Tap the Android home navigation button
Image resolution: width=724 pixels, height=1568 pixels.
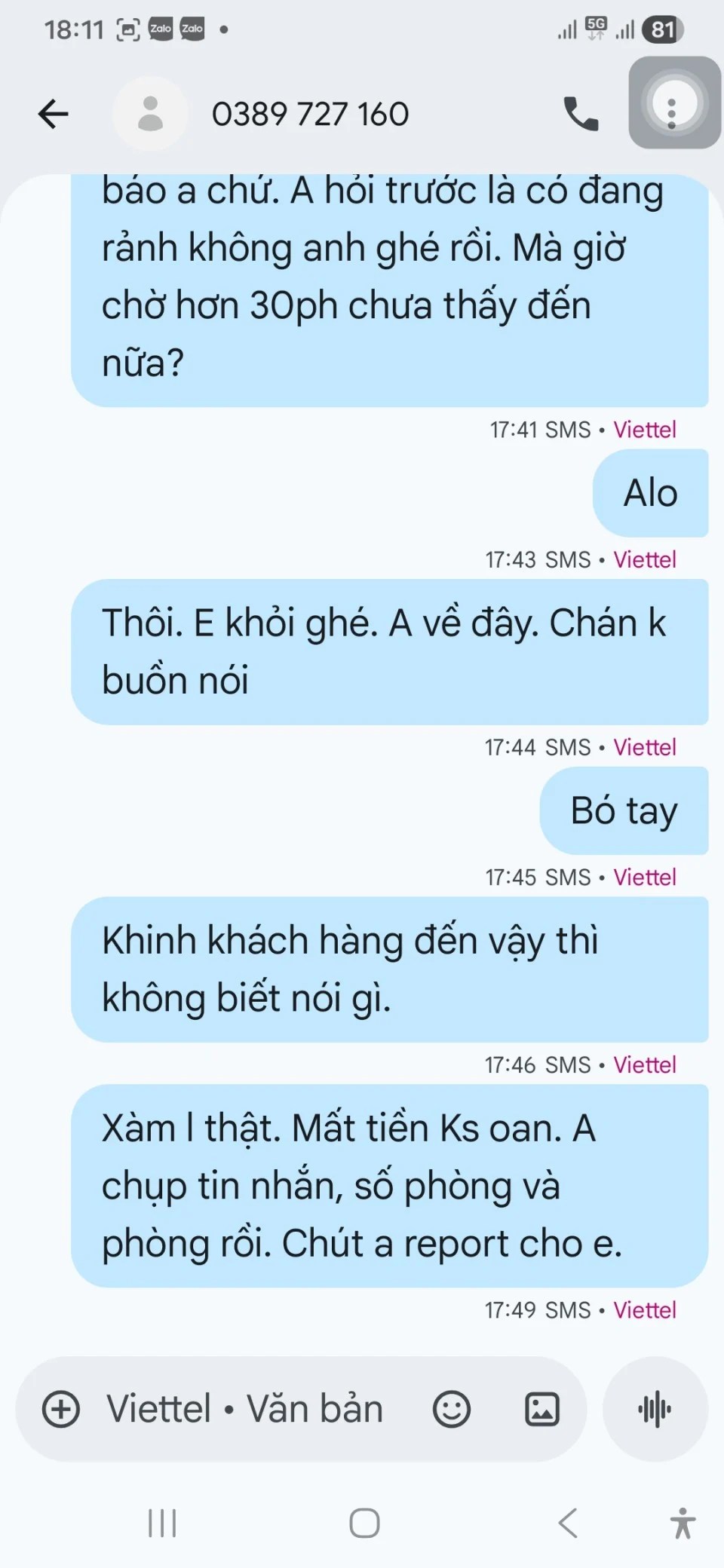[364, 1524]
